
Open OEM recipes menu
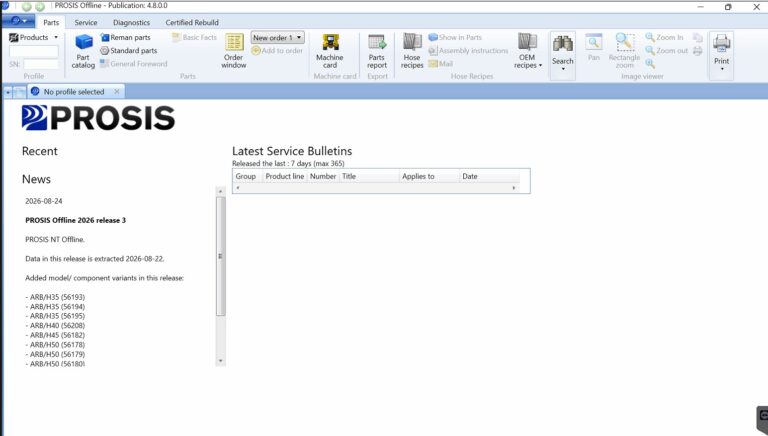click(528, 51)
